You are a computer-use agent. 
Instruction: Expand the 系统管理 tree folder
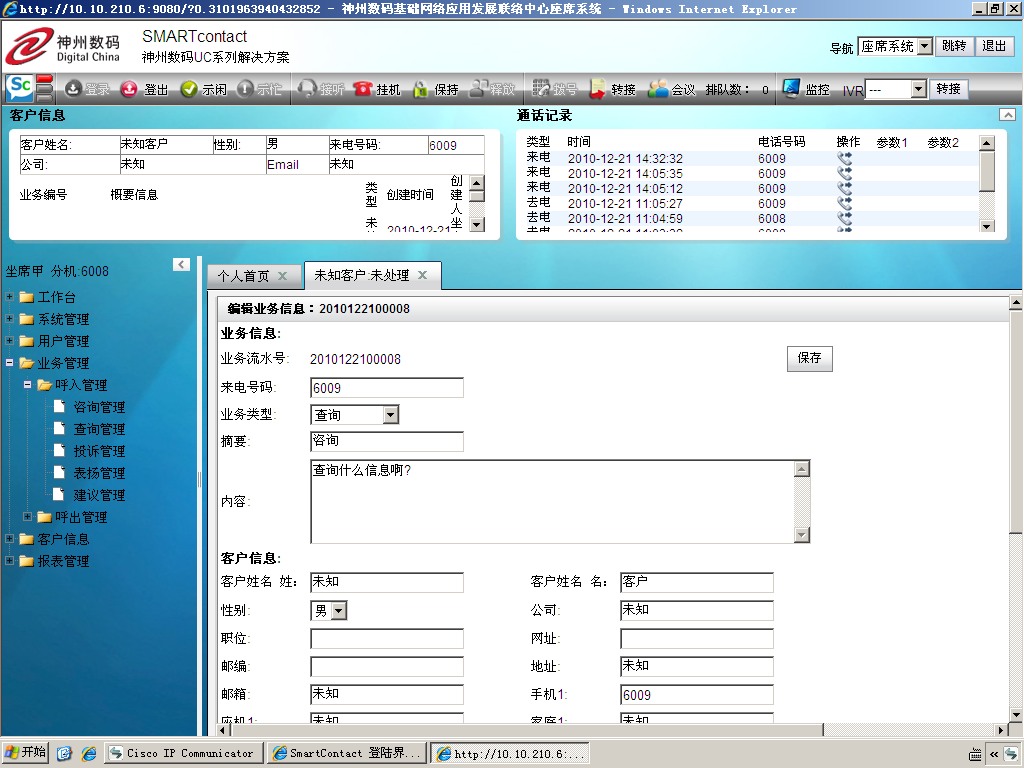coord(10,319)
